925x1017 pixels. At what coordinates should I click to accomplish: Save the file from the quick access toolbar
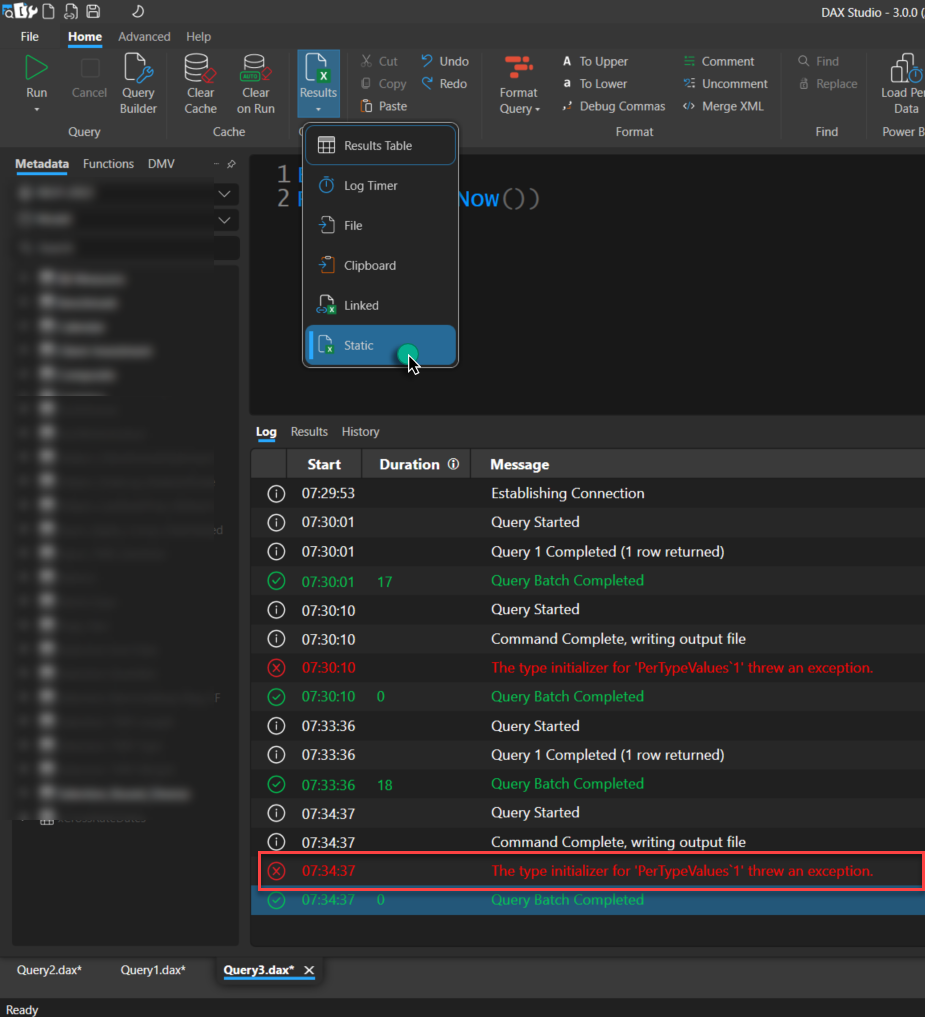pyautogui.click(x=93, y=11)
